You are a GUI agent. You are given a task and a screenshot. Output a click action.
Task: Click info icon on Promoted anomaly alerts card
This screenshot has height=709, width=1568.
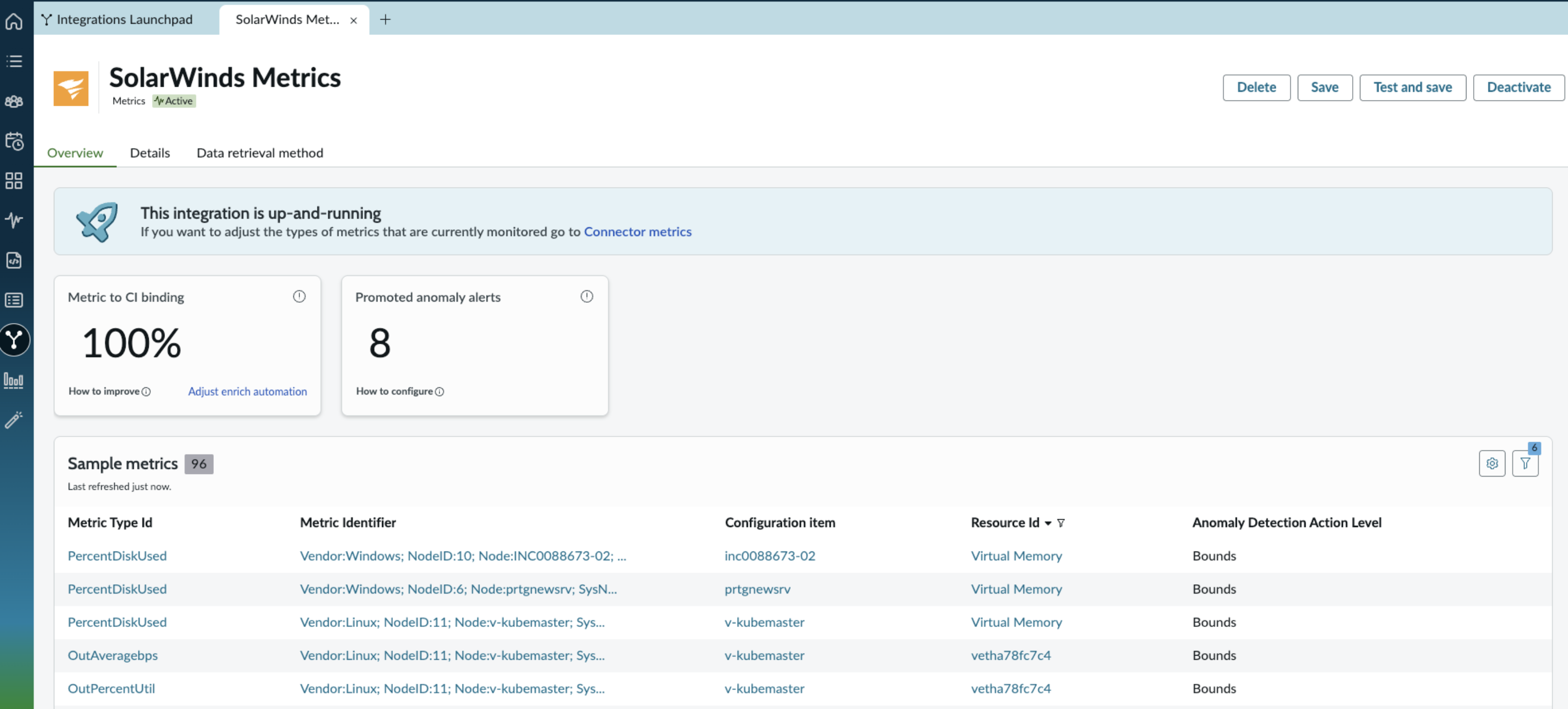click(x=587, y=296)
